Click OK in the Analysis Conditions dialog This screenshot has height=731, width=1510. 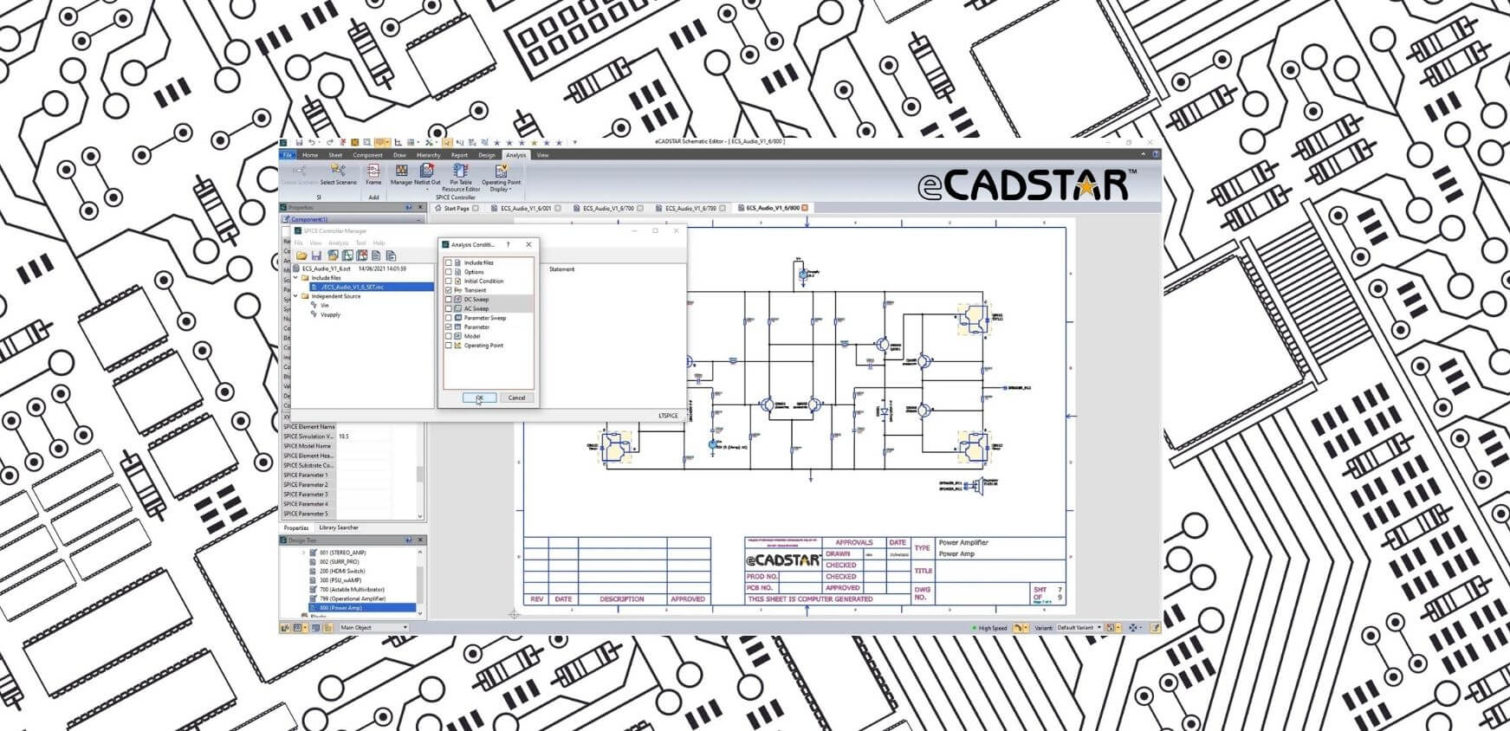tap(479, 398)
